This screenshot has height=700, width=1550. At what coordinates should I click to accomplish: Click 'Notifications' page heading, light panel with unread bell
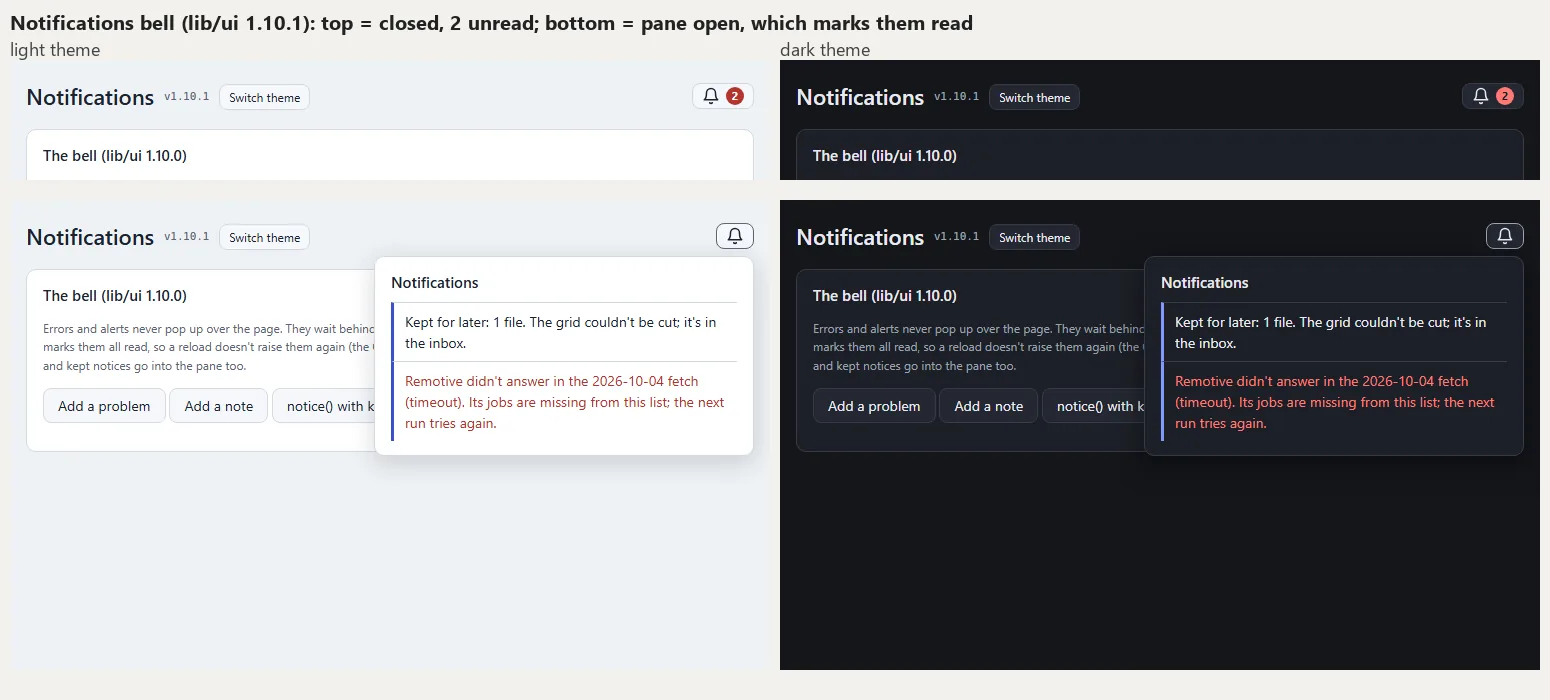click(x=90, y=97)
